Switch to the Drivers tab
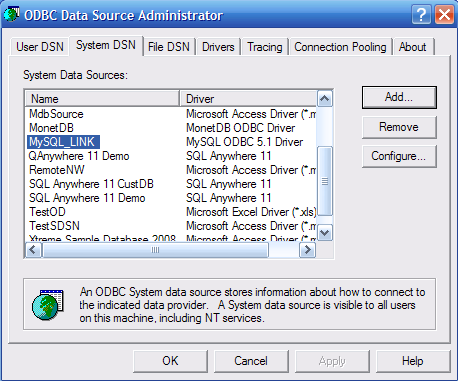The height and width of the screenshot is (381, 458). [218, 47]
